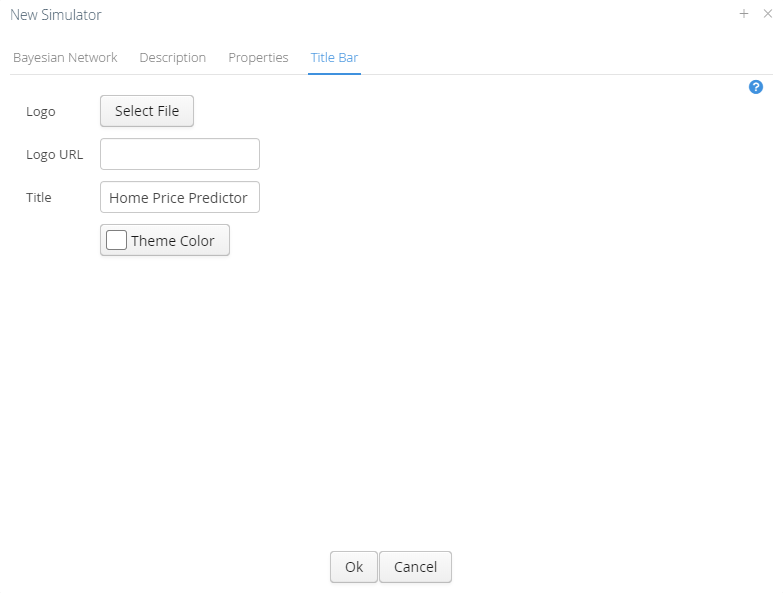The image size is (783, 593).
Task: Click Select File for the logo
Action: 147,111
